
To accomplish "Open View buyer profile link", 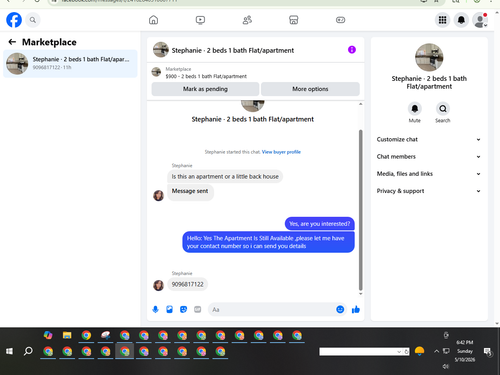I will [281, 152].
